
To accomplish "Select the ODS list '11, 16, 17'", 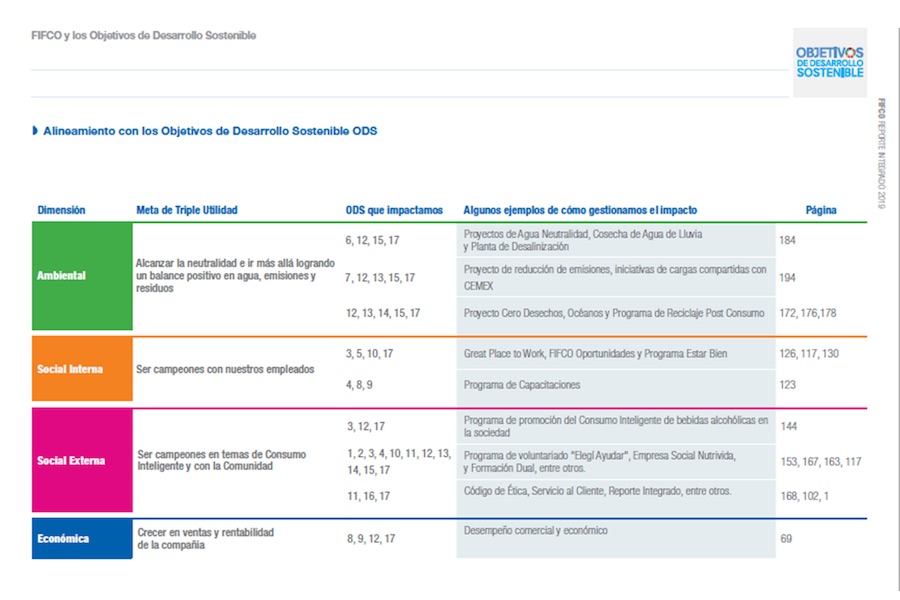I will click(x=368, y=496).
